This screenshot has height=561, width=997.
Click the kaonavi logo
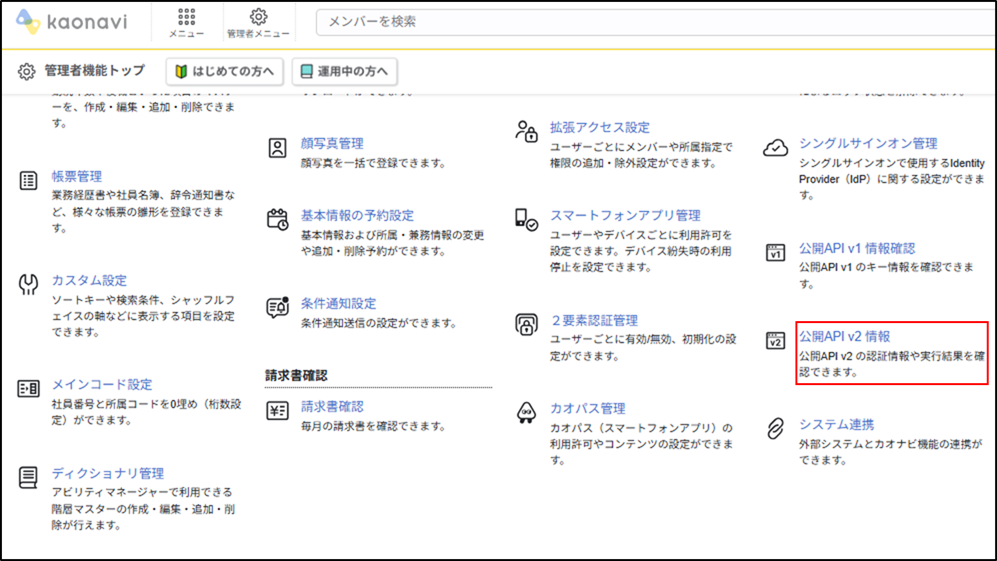(72, 22)
